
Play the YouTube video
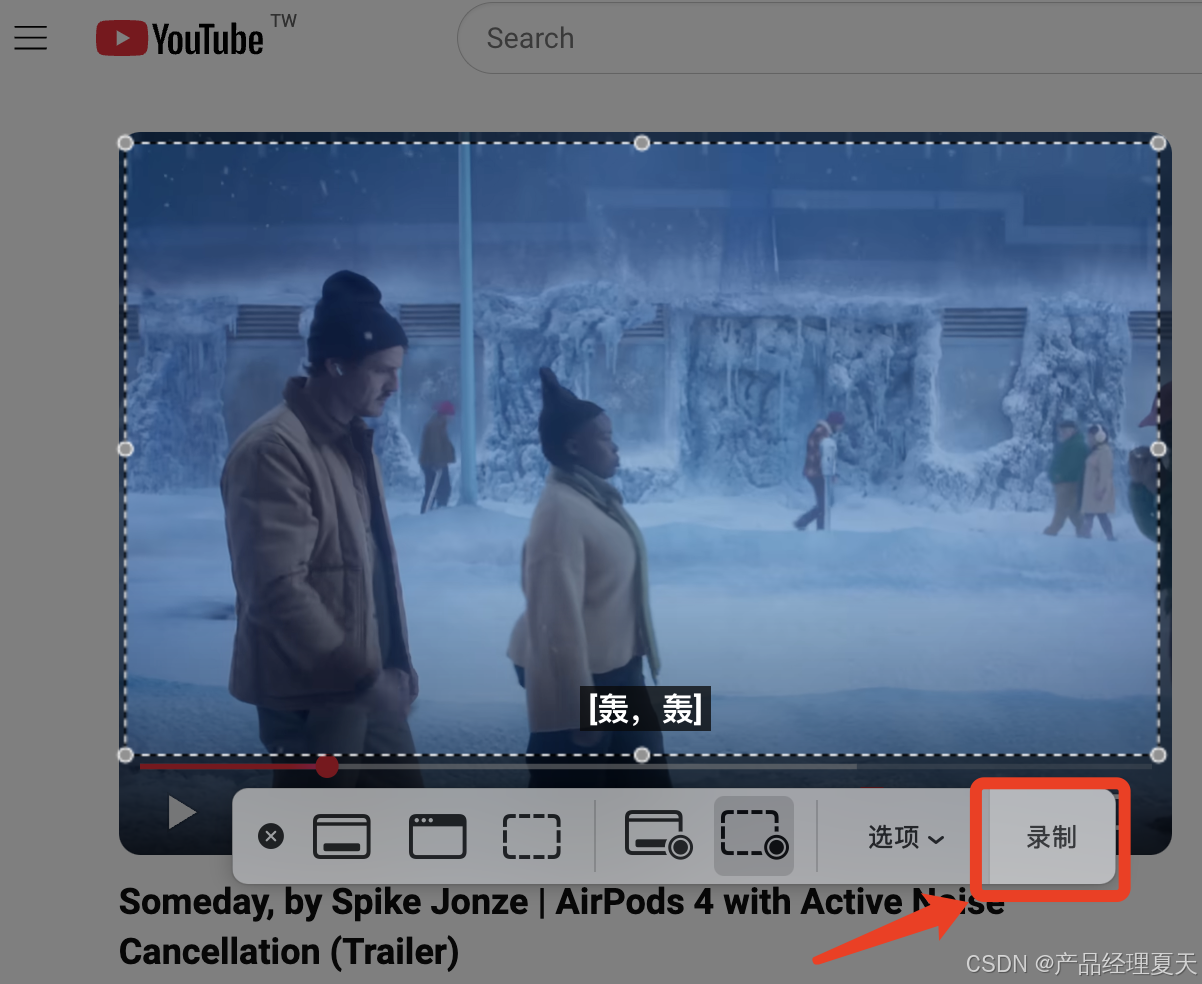(x=181, y=812)
